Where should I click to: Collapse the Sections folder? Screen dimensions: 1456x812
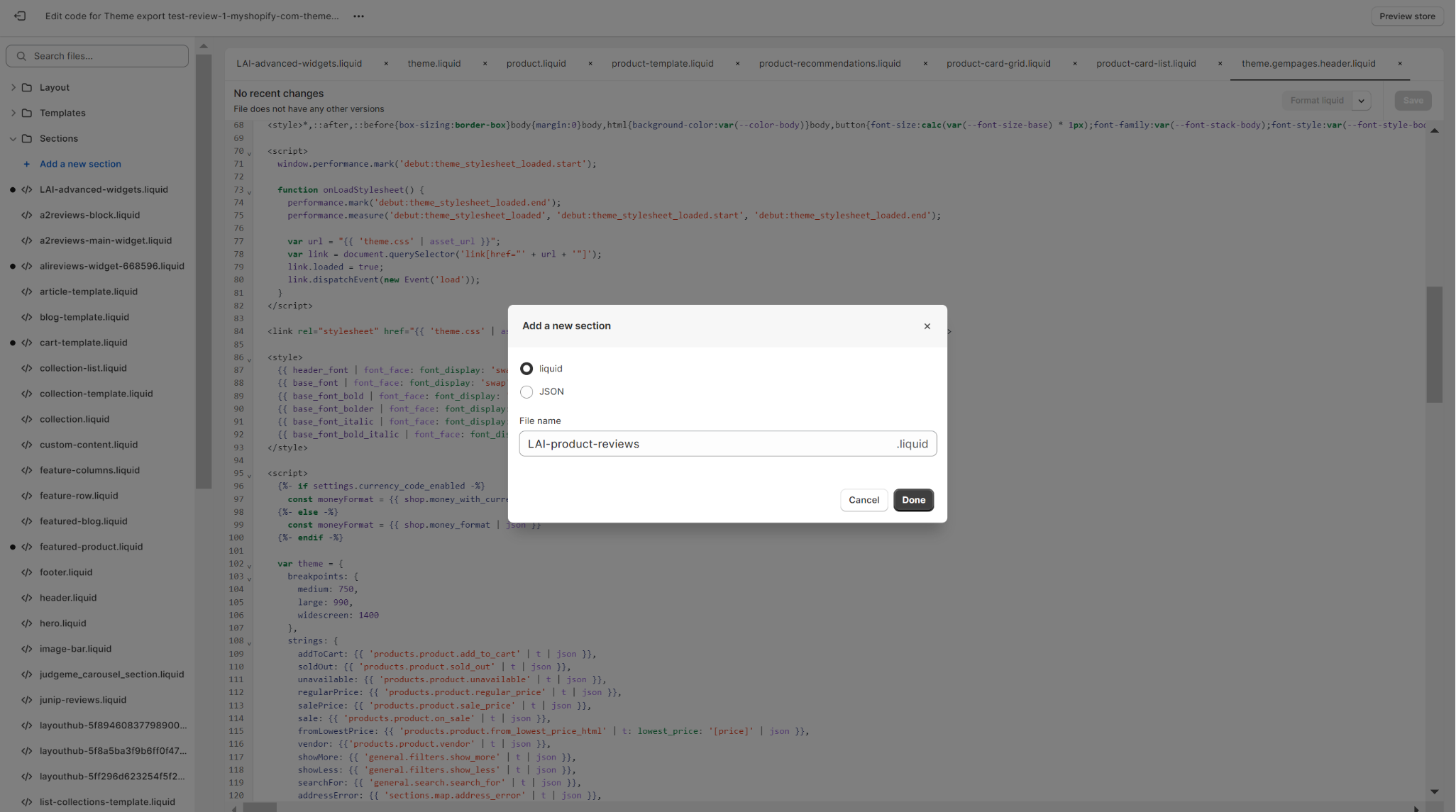(13, 138)
